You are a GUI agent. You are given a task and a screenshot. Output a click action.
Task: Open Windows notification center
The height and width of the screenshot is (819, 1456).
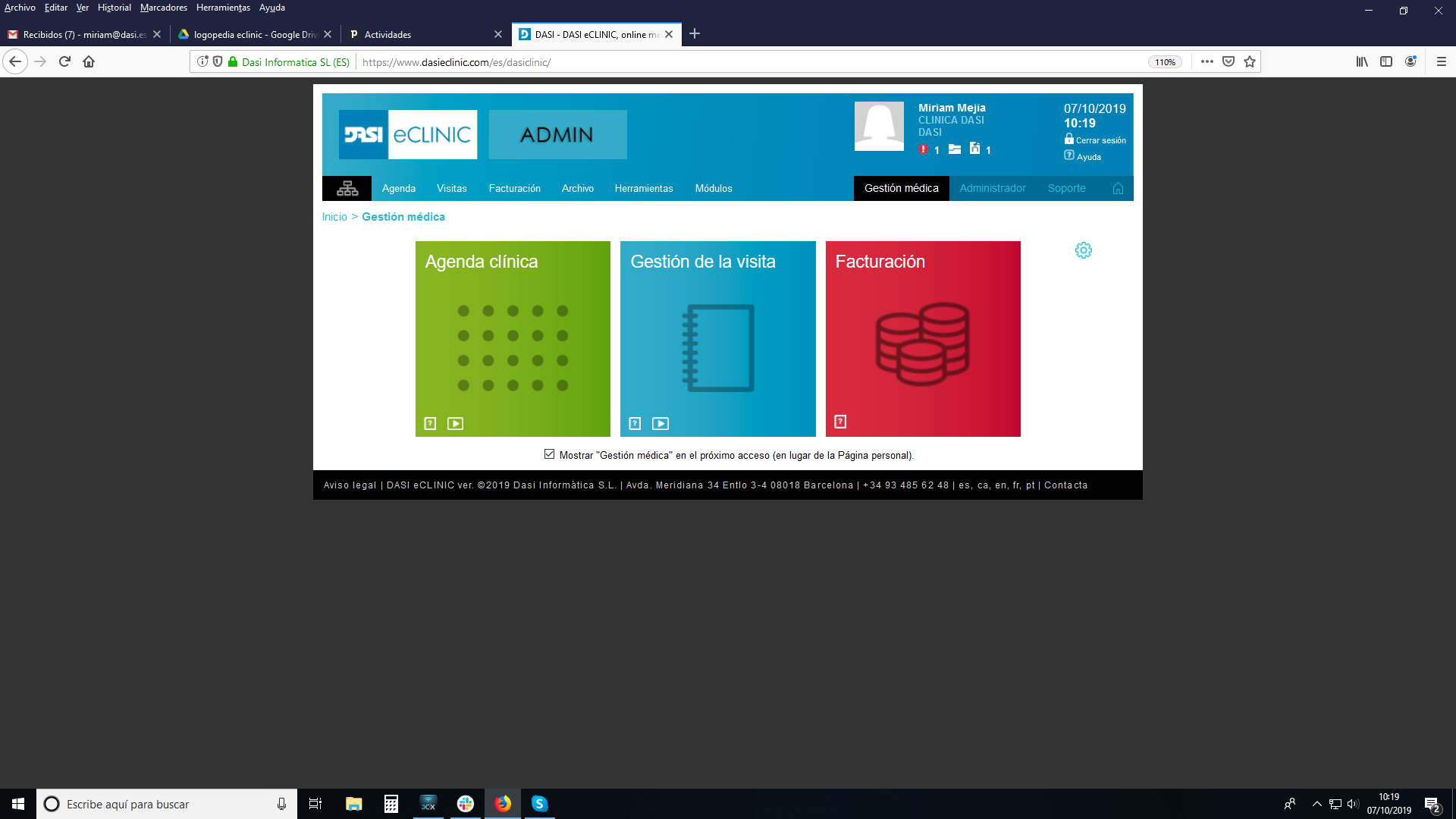[1432, 804]
